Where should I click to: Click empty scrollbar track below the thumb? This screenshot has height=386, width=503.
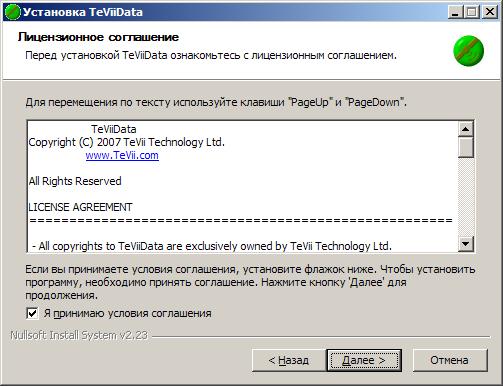click(x=466, y=197)
